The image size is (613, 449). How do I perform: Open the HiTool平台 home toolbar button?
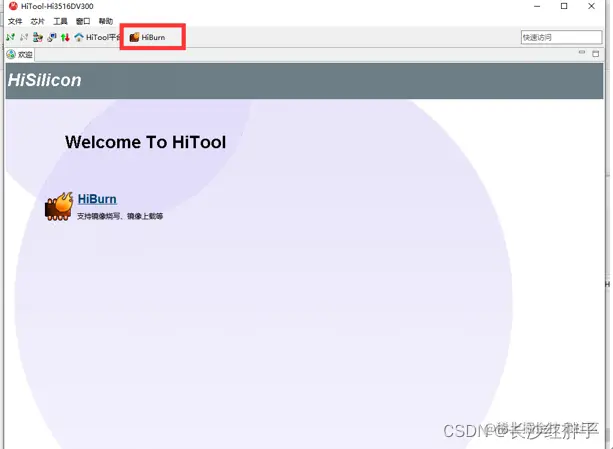(x=97, y=37)
